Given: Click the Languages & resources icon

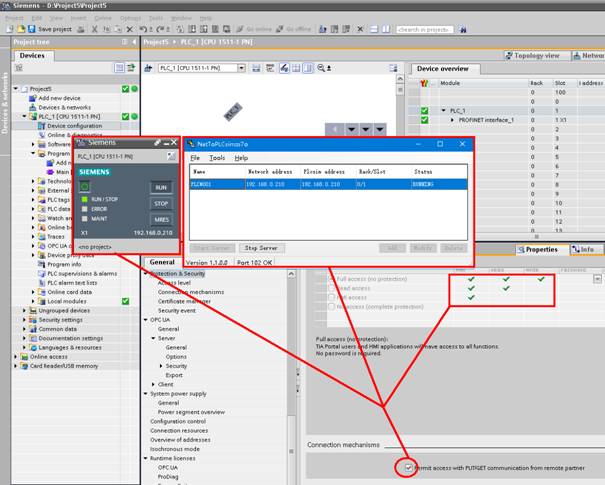Looking at the screenshot, I should 32,347.
